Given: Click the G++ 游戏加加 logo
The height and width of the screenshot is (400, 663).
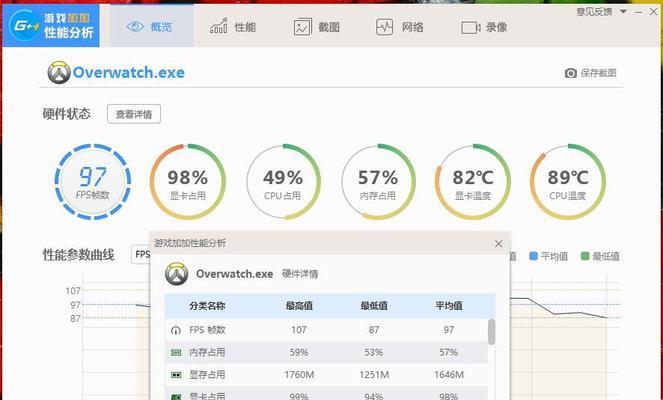Looking at the screenshot, I should 51,25.
